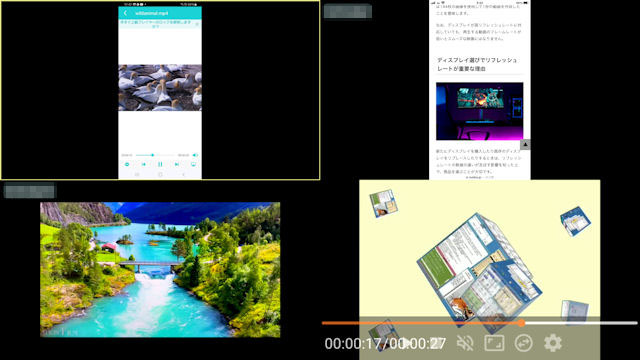Tap the next track button in phone player
The width and height of the screenshot is (640, 360).
[177, 164]
